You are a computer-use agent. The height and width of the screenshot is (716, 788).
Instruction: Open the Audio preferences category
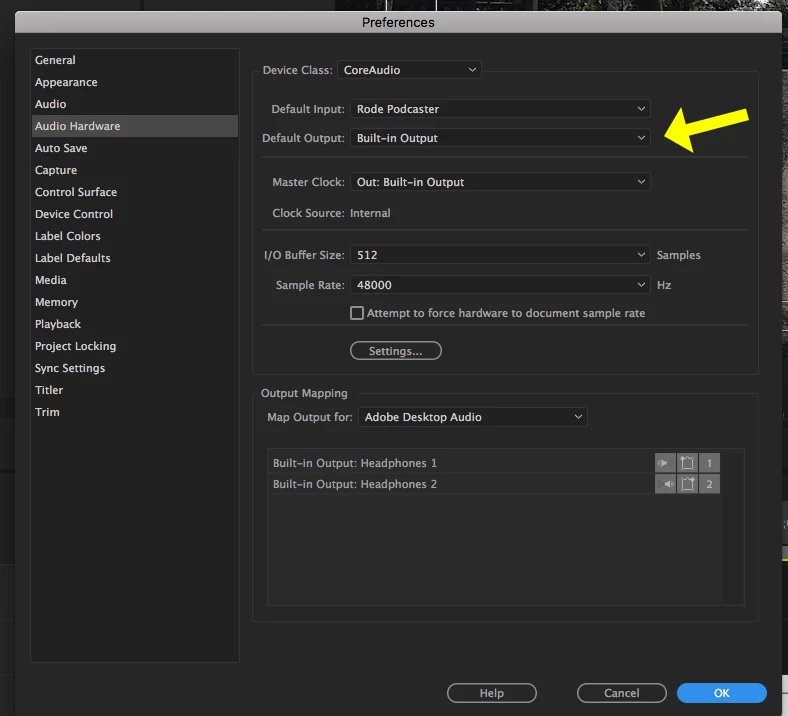(135, 104)
